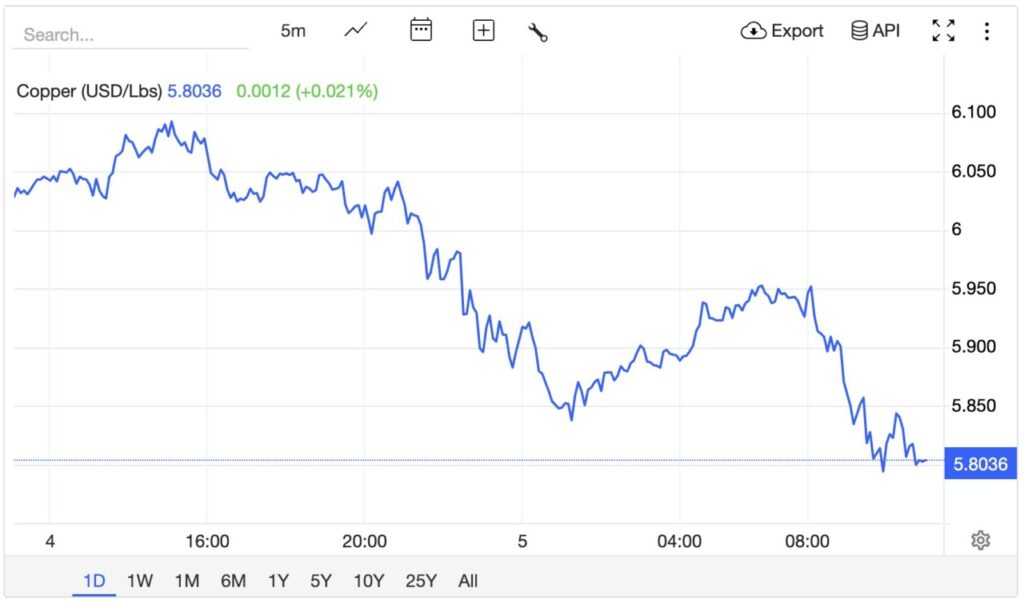Open the wrench chart tools icon
1024x603 pixels.
click(x=538, y=32)
